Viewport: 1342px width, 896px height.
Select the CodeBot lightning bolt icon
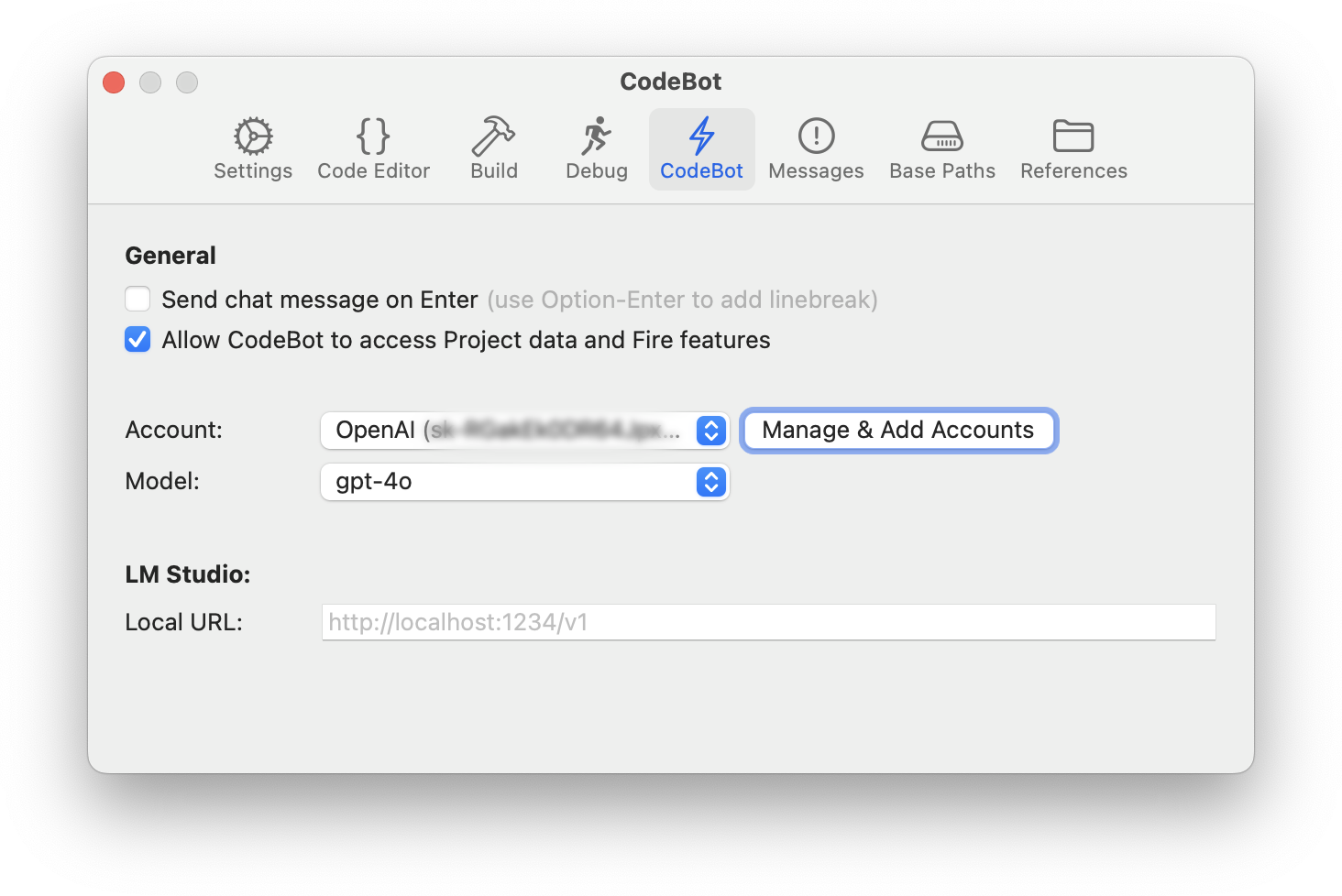coord(701,136)
